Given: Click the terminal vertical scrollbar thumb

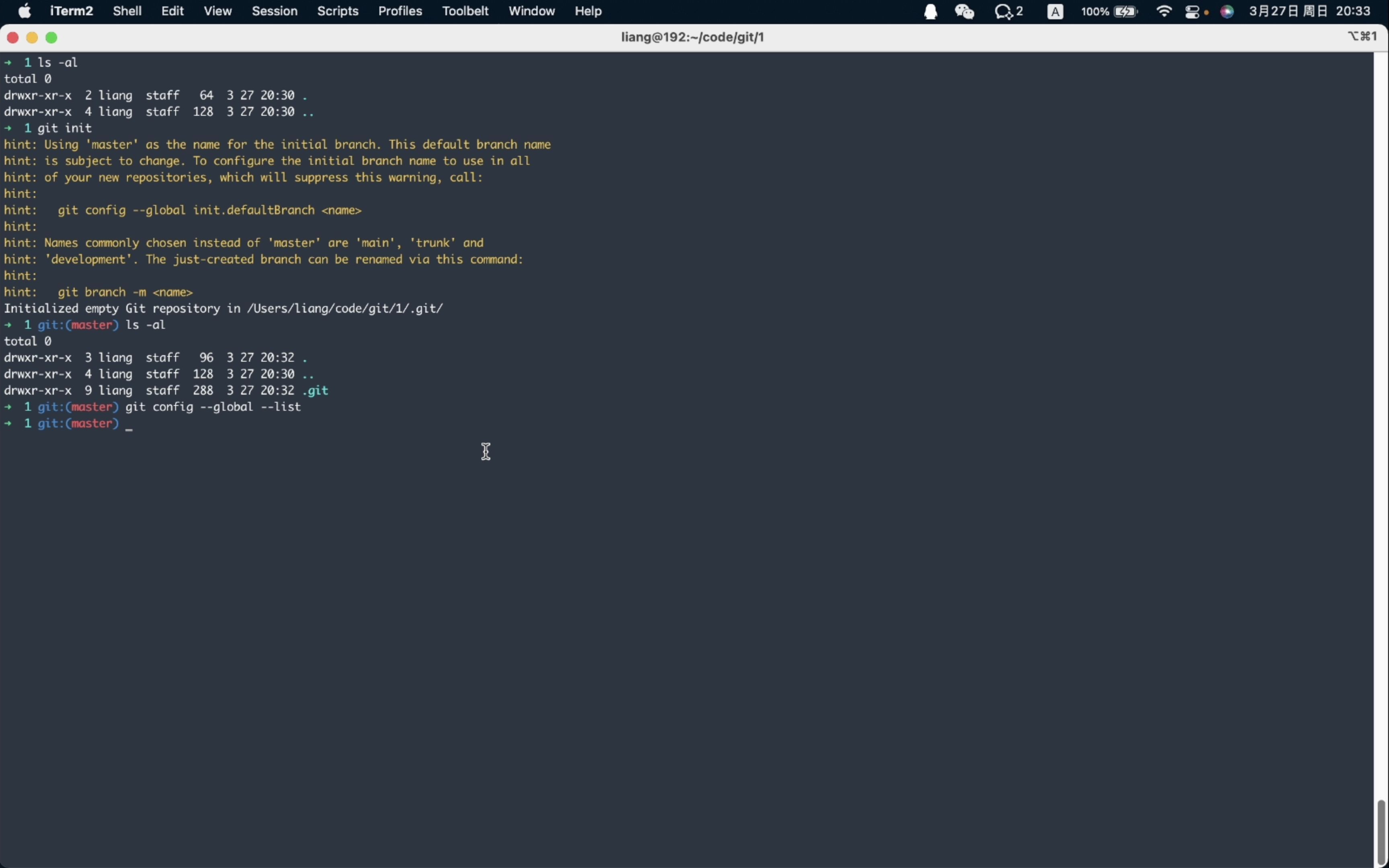Looking at the screenshot, I should pyautogui.click(x=1381, y=831).
